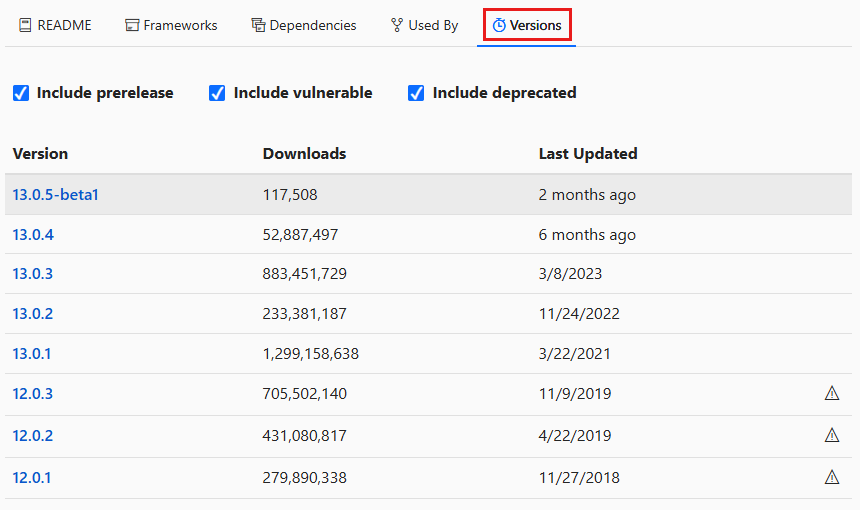This screenshot has width=860, height=510.
Task: Open version 13.0.4 link
Action: pos(33,235)
